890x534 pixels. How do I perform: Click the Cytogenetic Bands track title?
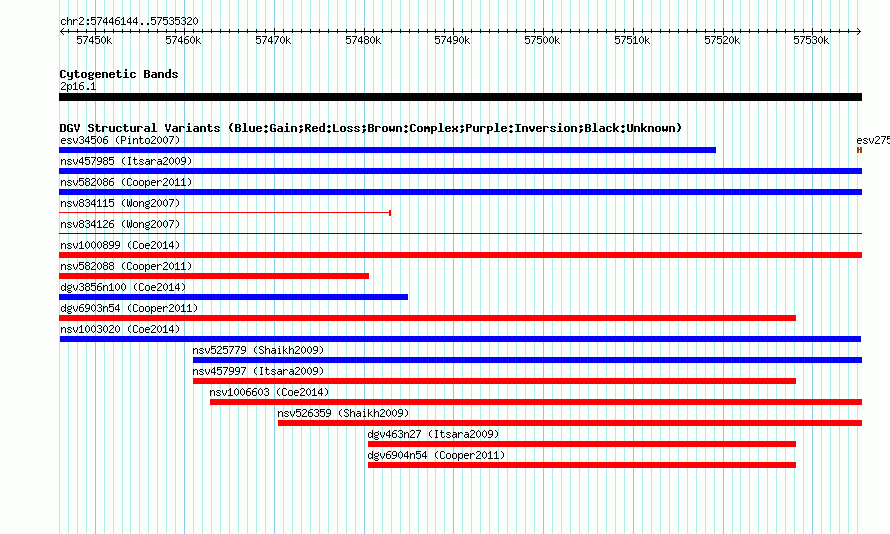(119, 74)
